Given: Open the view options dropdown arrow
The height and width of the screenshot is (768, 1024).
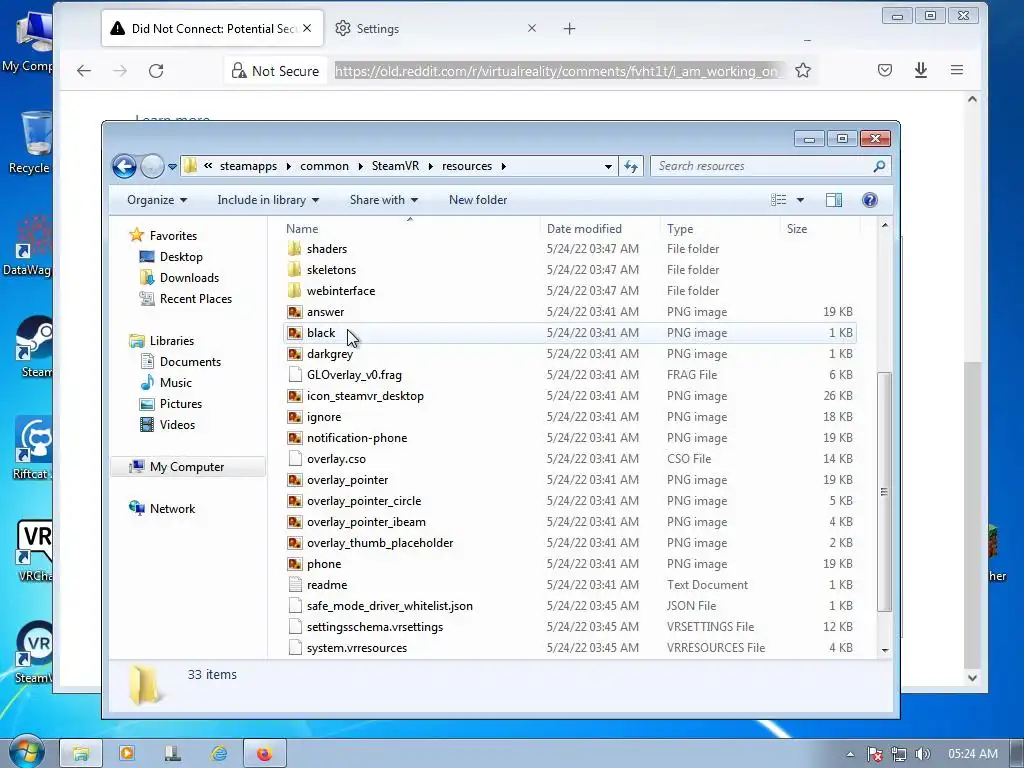Looking at the screenshot, I should coord(800,200).
